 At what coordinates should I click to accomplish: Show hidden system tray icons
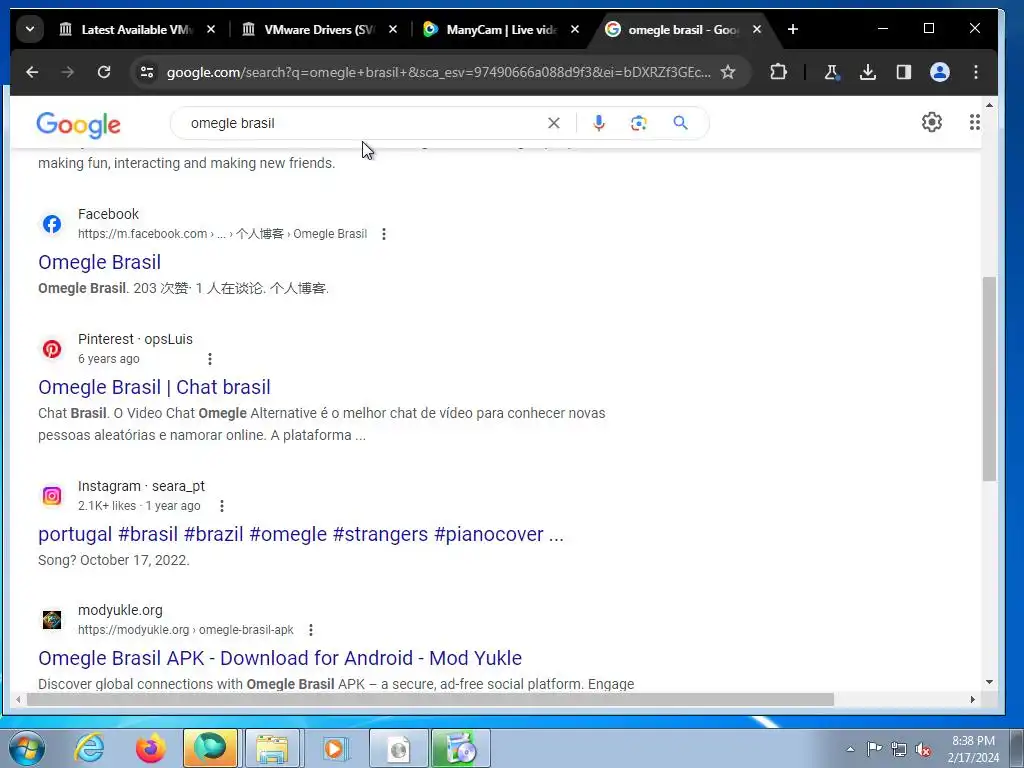pos(850,749)
